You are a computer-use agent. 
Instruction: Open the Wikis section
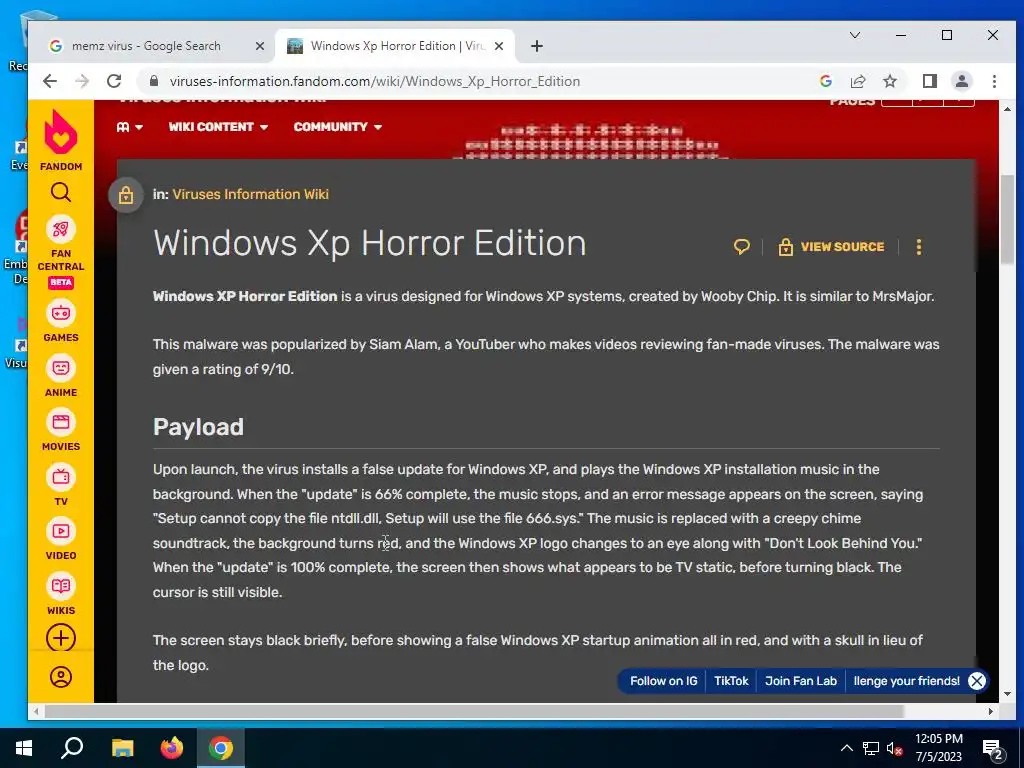[x=61, y=595]
